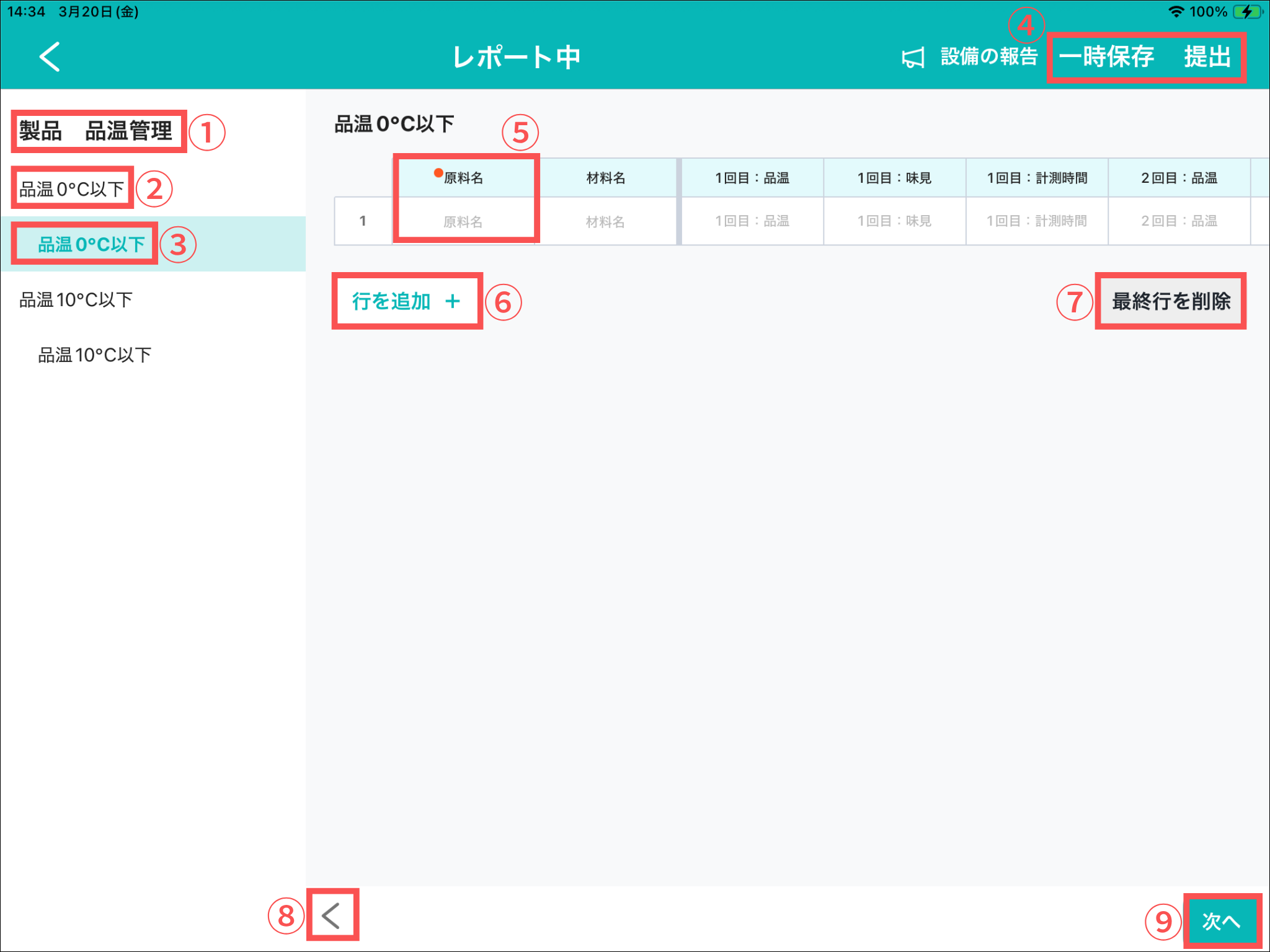
Task: Tap the back arrow in header
Action: click(x=50, y=56)
